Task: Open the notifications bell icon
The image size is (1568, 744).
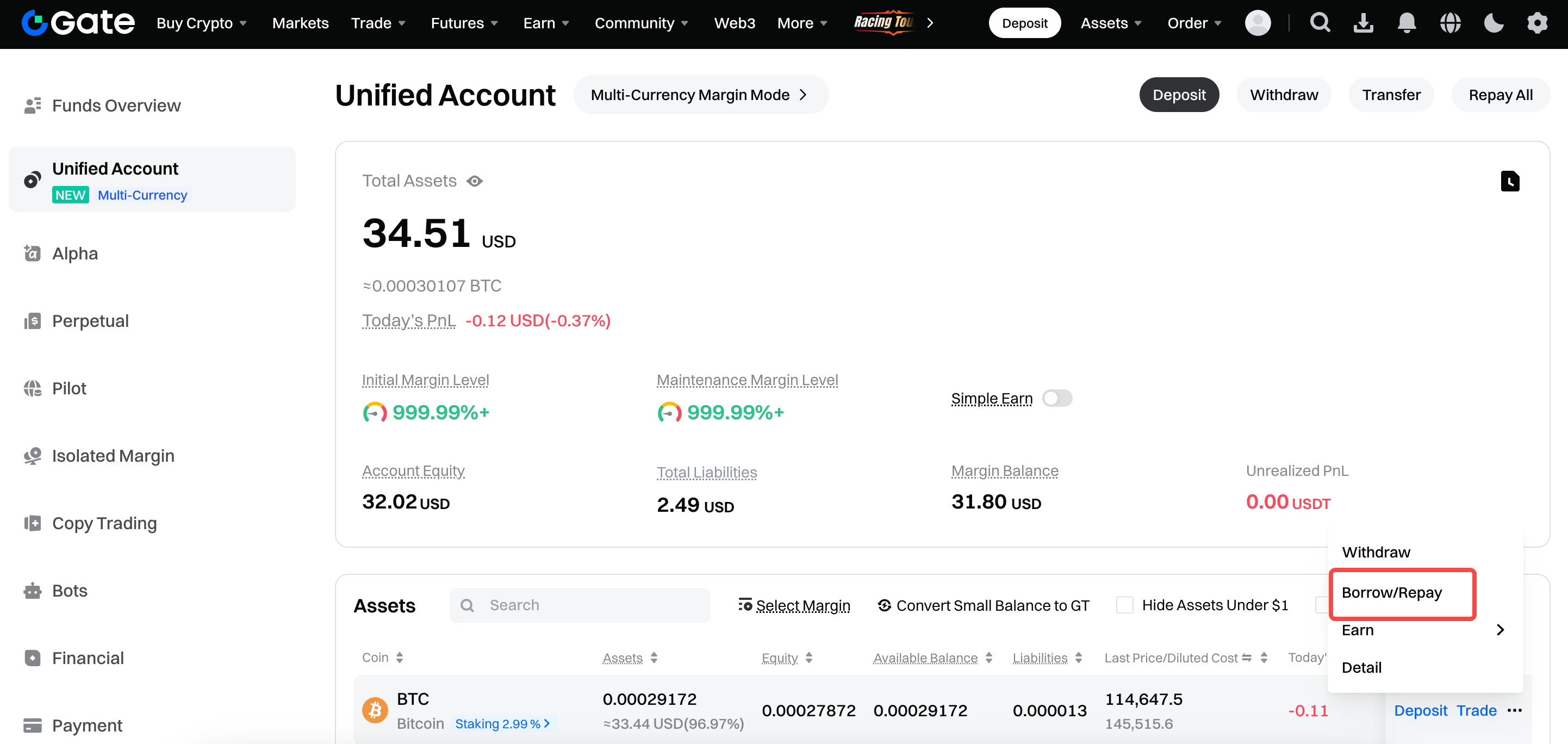Action: pyautogui.click(x=1406, y=23)
